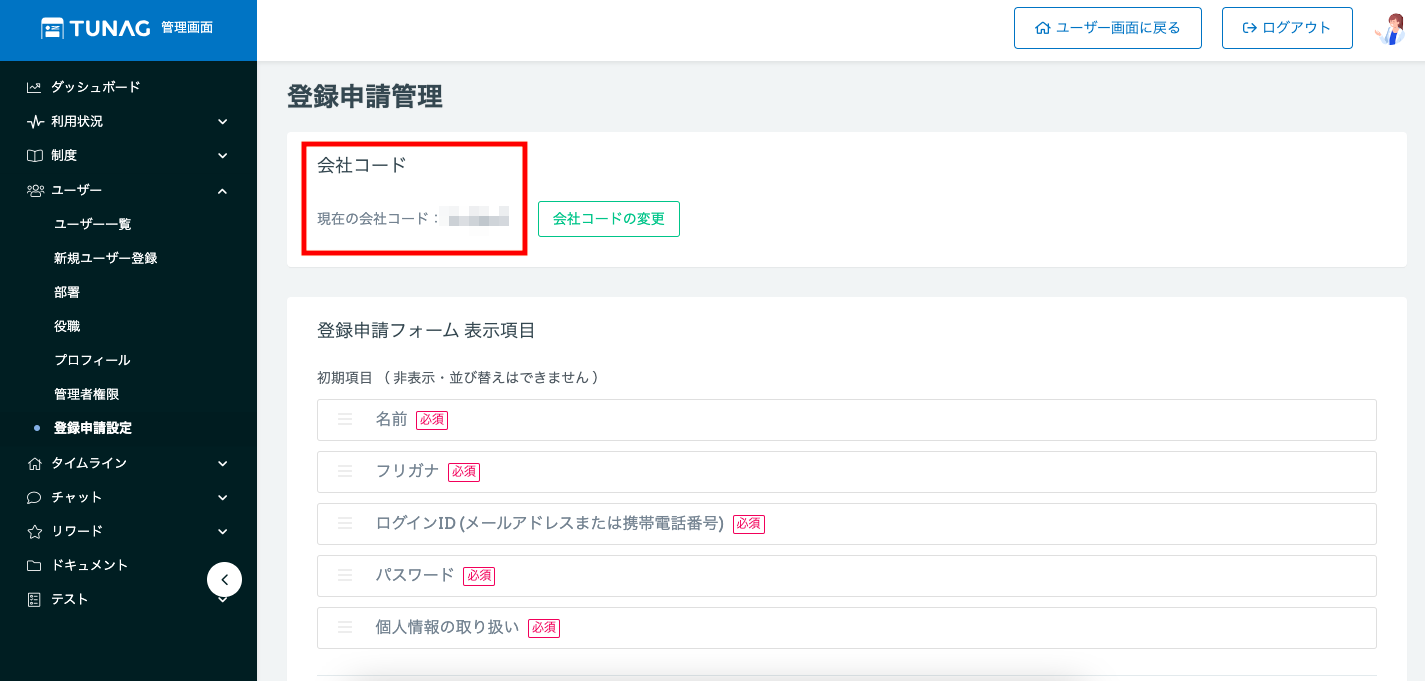This screenshot has height=681, width=1425.
Task: Click the 必須 badge beside パスワード
Action: pyautogui.click(x=479, y=576)
